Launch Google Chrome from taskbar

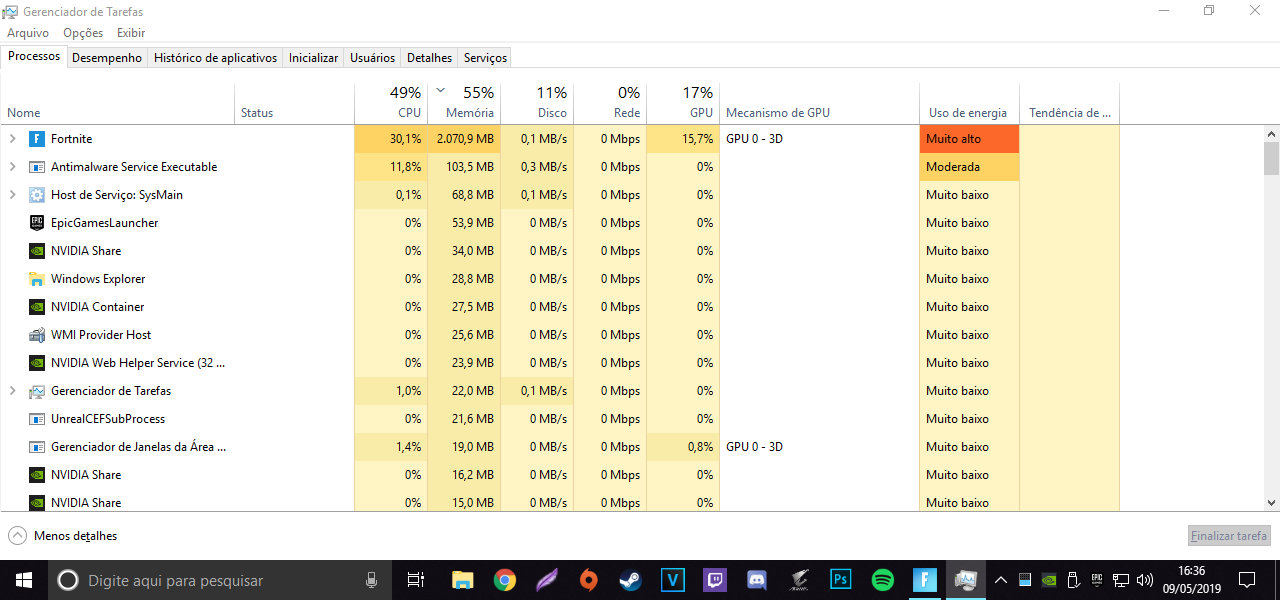pyautogui.click(x=505, y=580)
